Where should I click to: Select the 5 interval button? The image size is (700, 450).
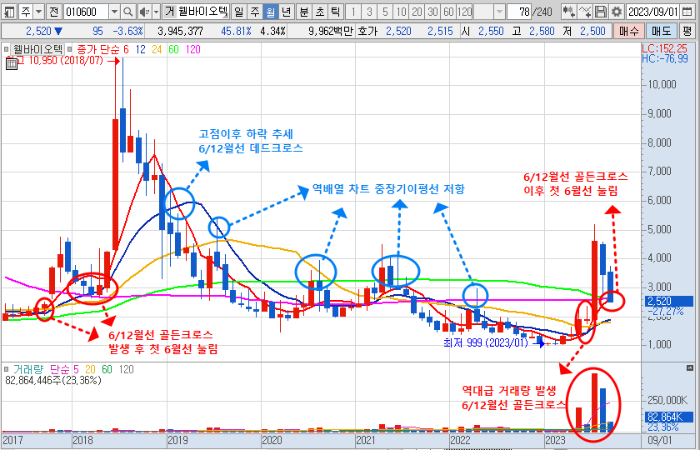pos(385,12)
